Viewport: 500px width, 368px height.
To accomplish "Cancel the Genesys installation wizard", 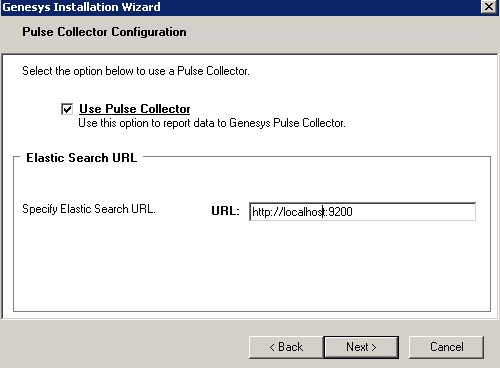I will pos(446,347).
